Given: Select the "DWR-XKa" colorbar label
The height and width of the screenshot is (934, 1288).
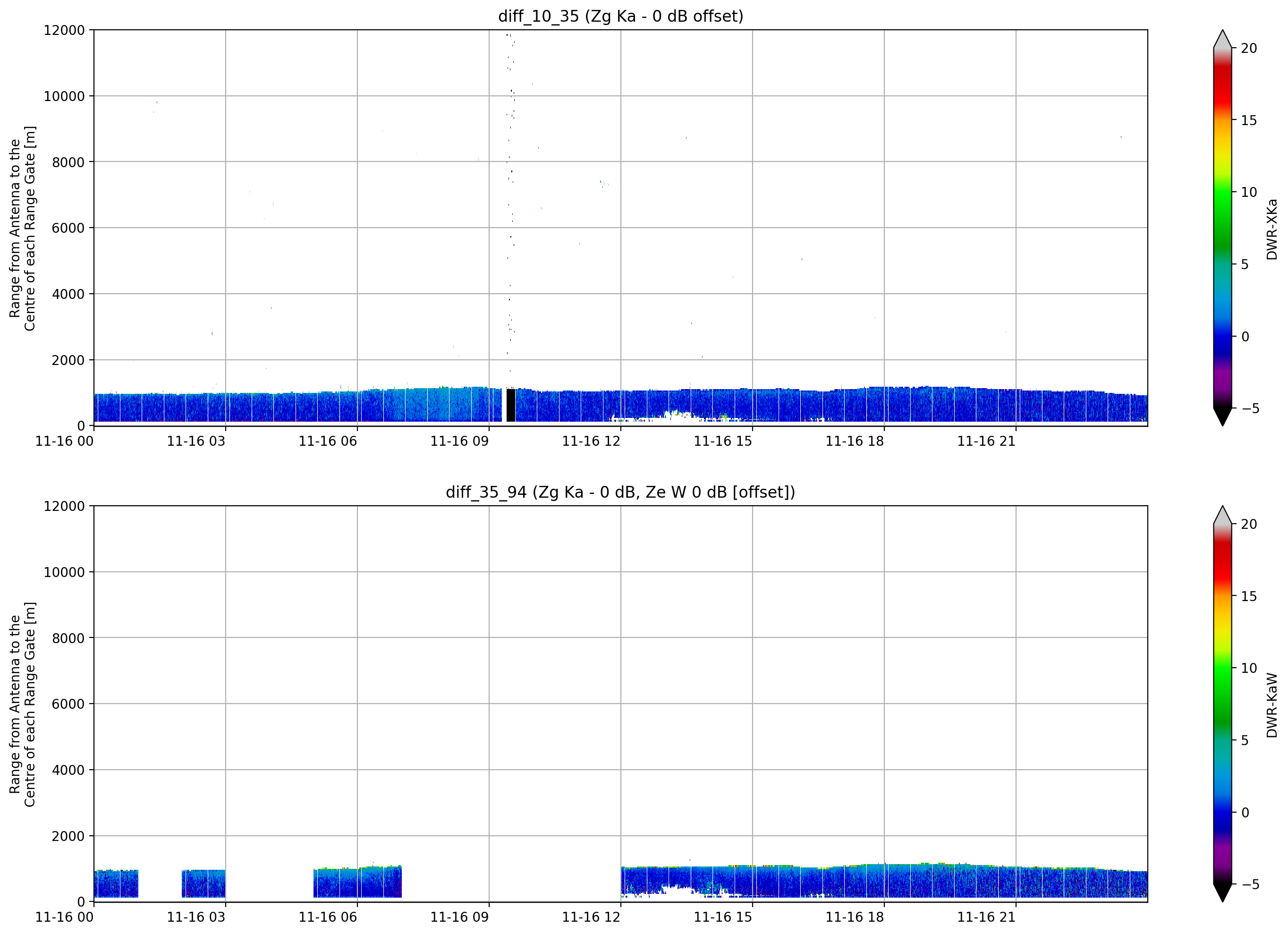Looking at the screenshot, I should pyautogui.click(x=1271, y=229).
